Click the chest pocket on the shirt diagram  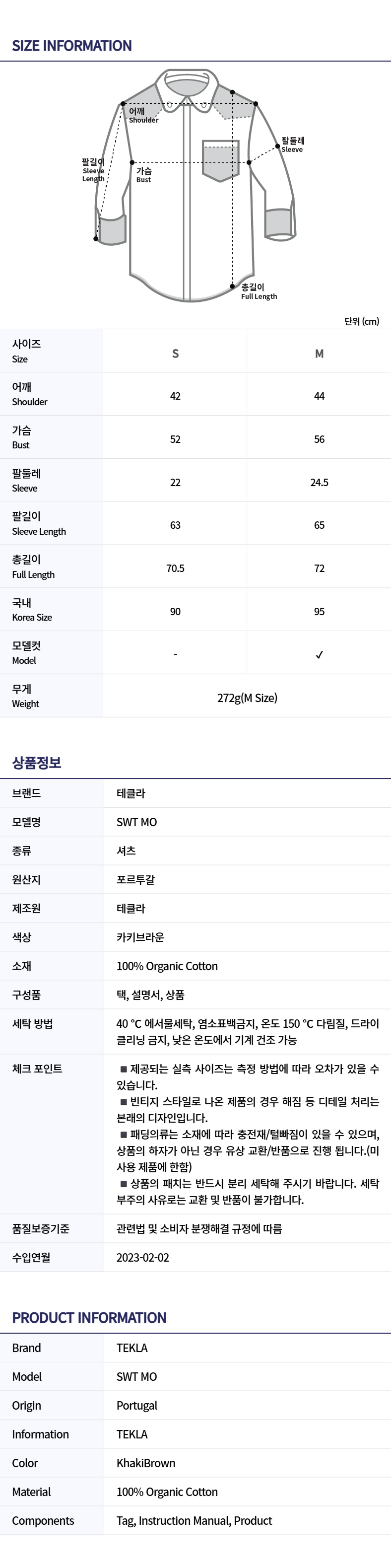pos(221,161)
